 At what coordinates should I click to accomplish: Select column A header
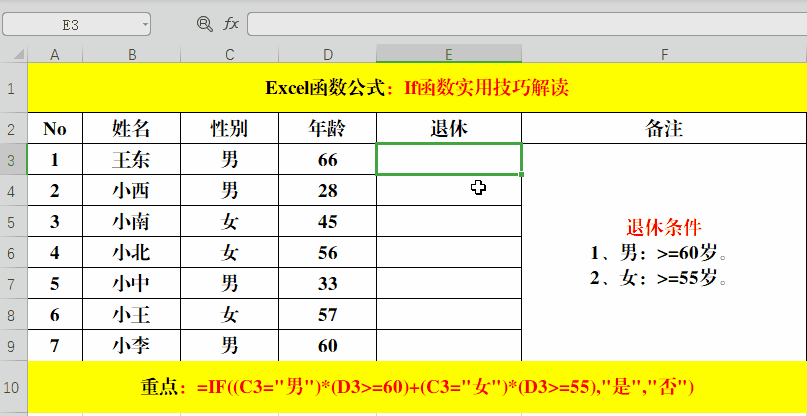55,54
